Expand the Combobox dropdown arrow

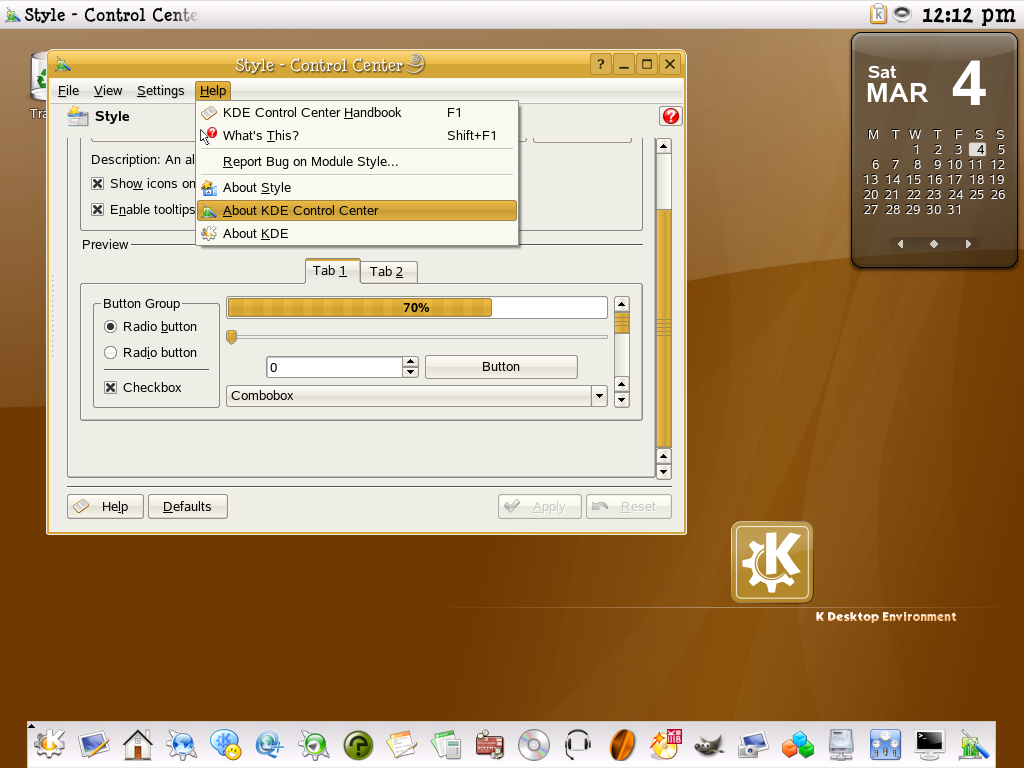pos(599,396)
